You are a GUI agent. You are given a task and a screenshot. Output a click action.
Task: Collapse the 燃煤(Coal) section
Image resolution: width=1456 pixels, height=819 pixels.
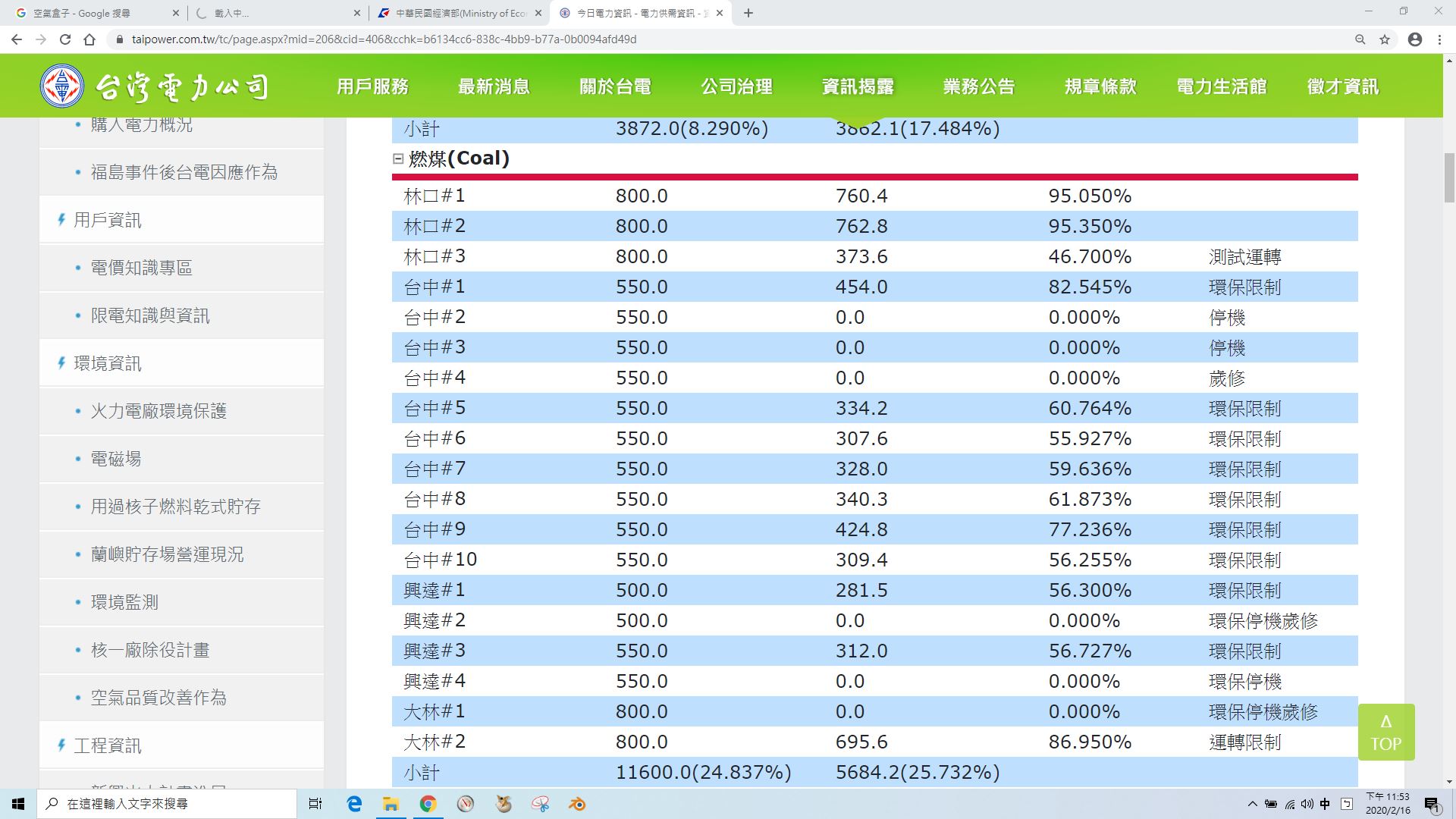[x=398, y=158]
